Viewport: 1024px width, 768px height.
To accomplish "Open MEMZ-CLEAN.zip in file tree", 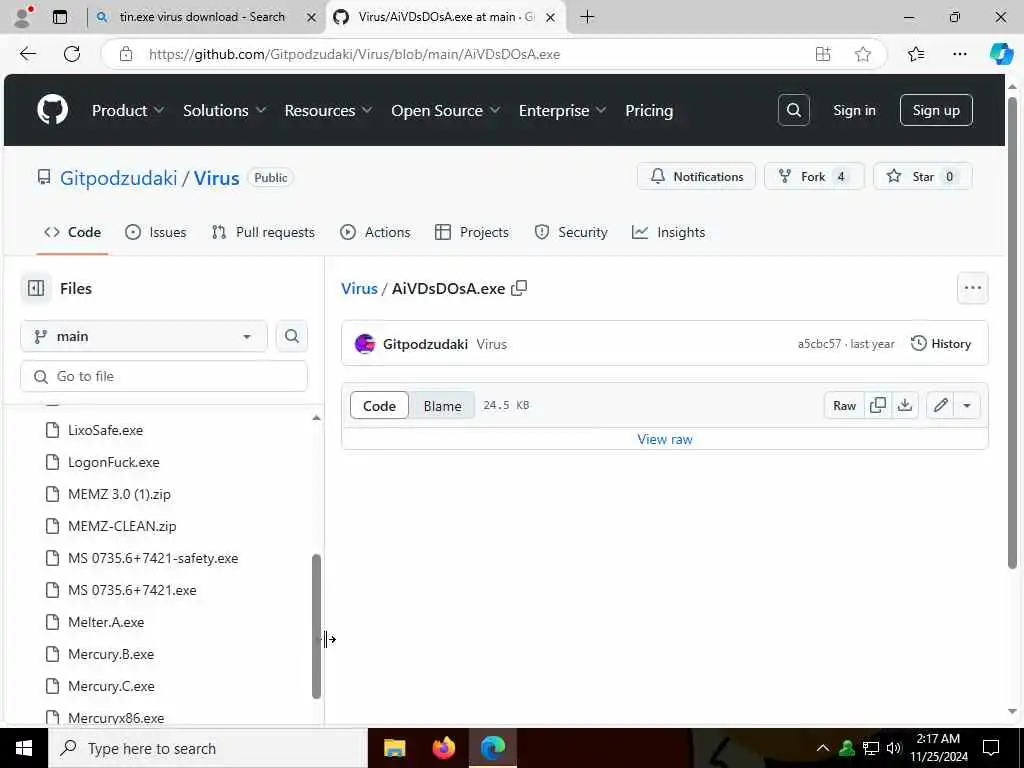I will point(122,526).
